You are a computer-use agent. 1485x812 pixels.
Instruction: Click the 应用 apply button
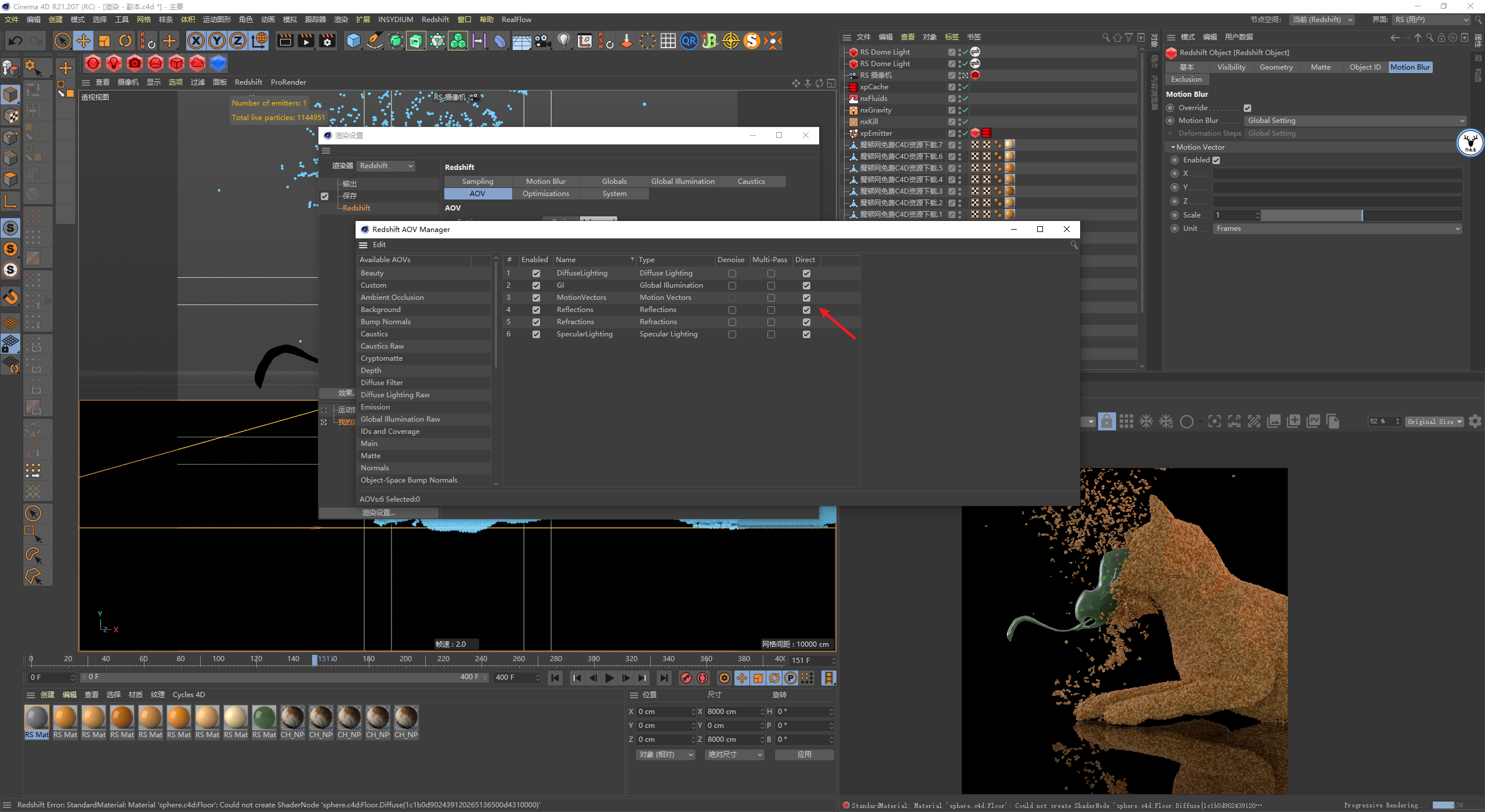[804, 755]
